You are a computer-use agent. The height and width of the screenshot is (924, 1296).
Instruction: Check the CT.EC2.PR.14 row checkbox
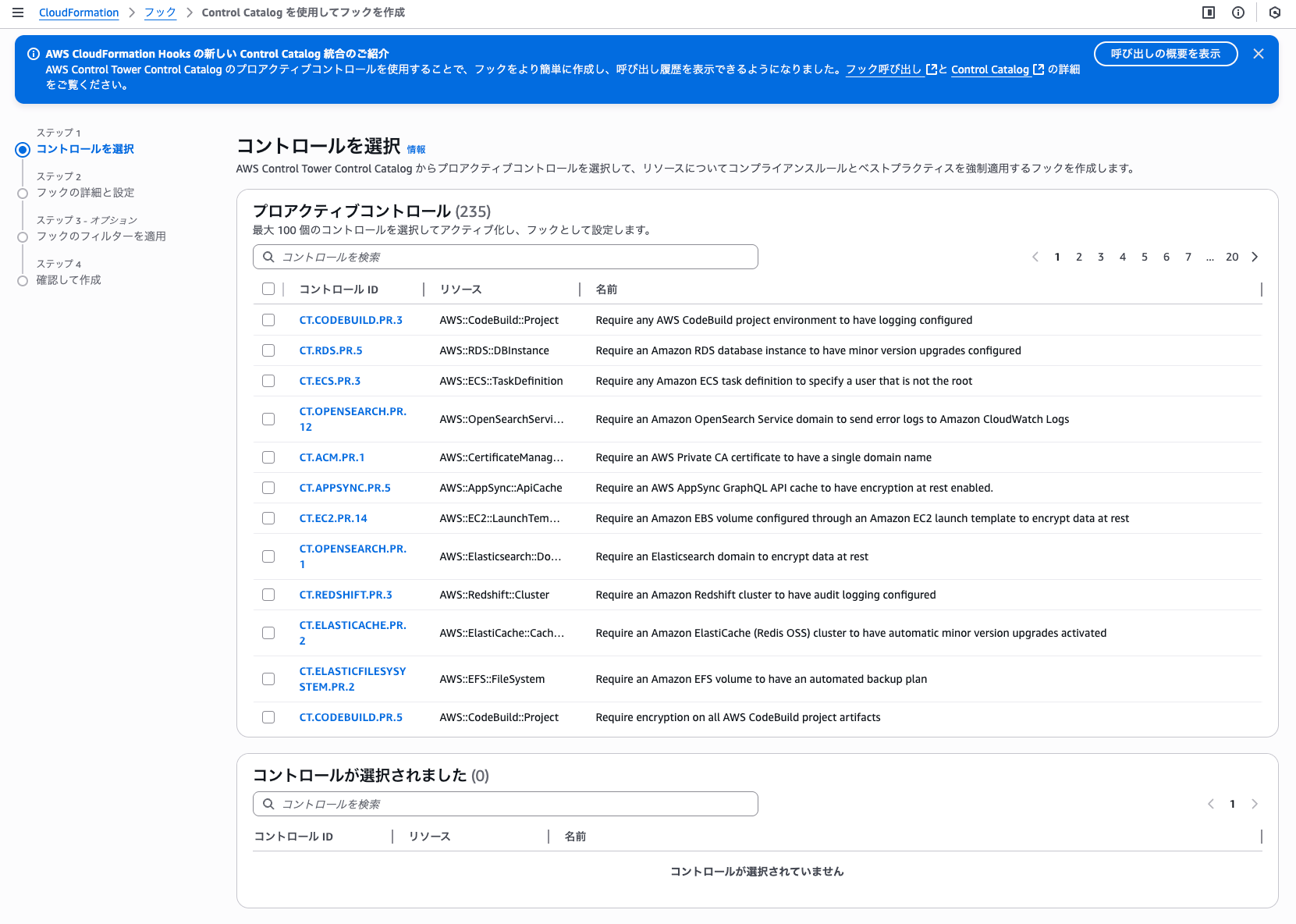coord(268,518)
